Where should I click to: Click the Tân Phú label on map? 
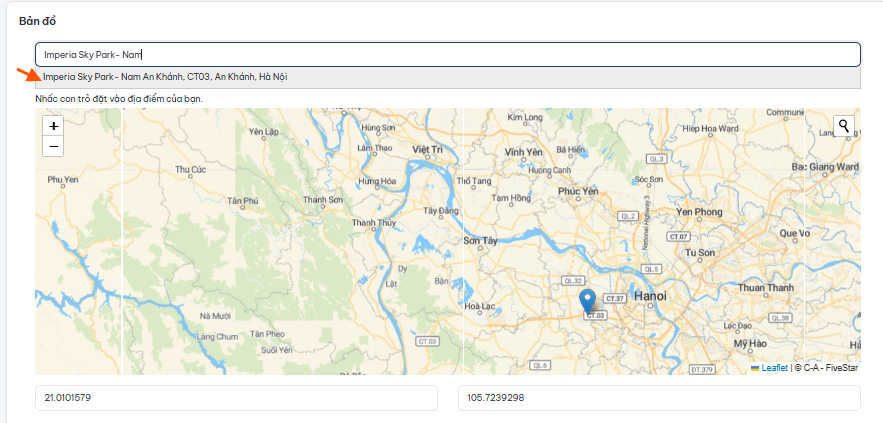pyautogui.click(x=242, y=201)
